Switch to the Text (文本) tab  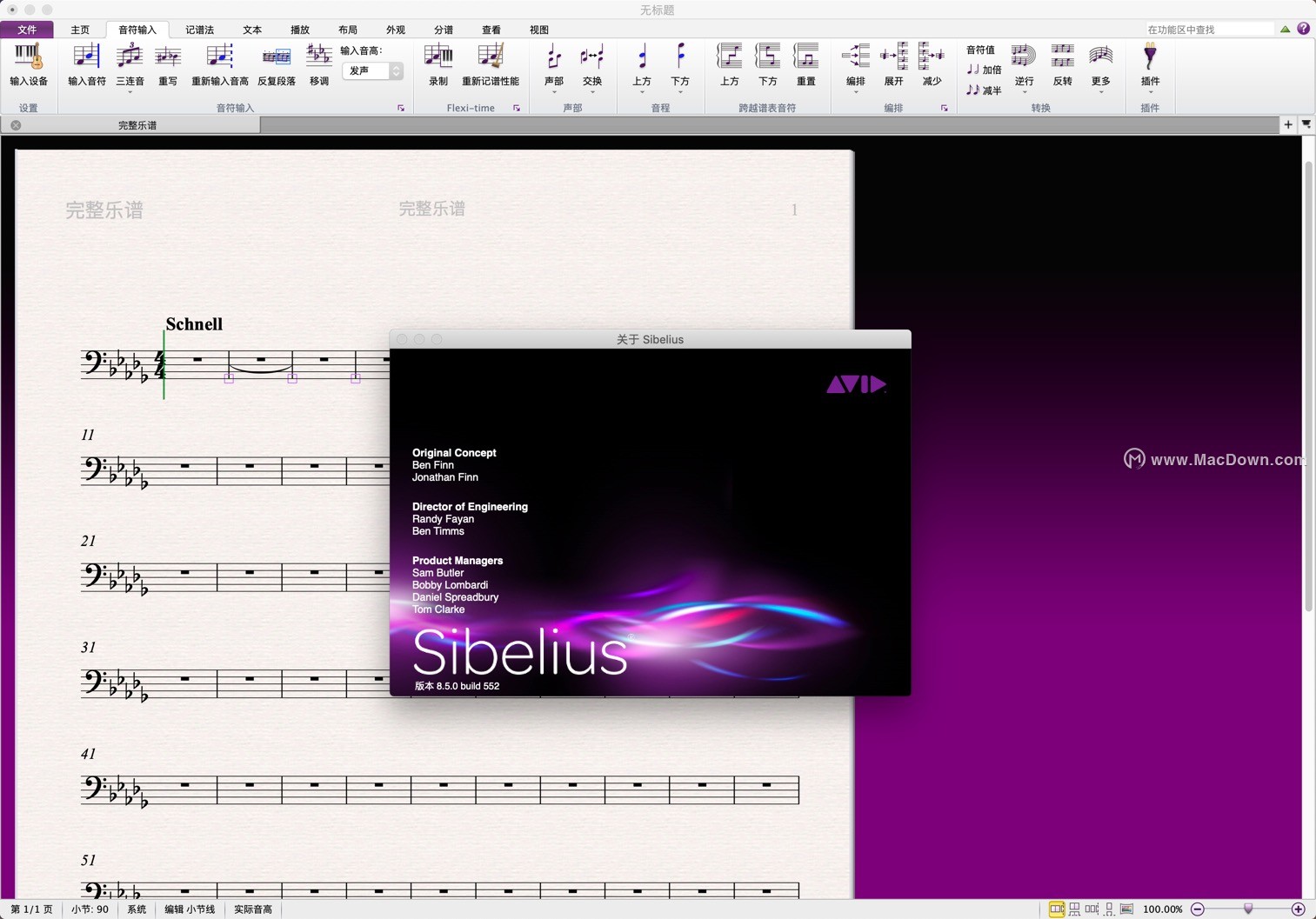point(252,30)
